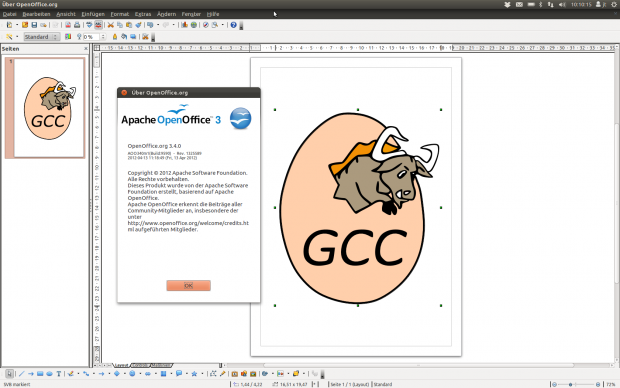Switch to the Layout layer tab

[121, 365]
